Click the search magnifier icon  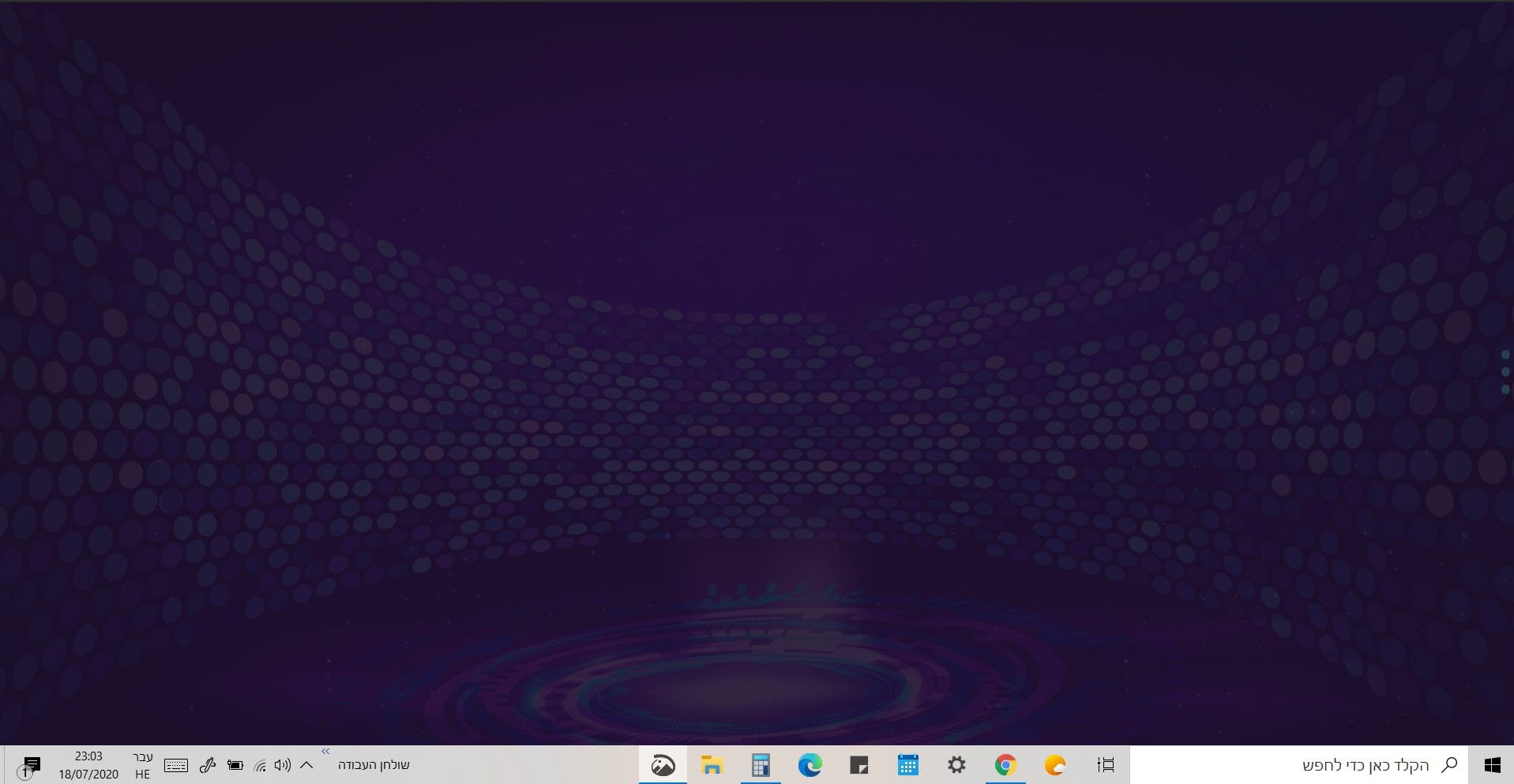pos(1449,764)
